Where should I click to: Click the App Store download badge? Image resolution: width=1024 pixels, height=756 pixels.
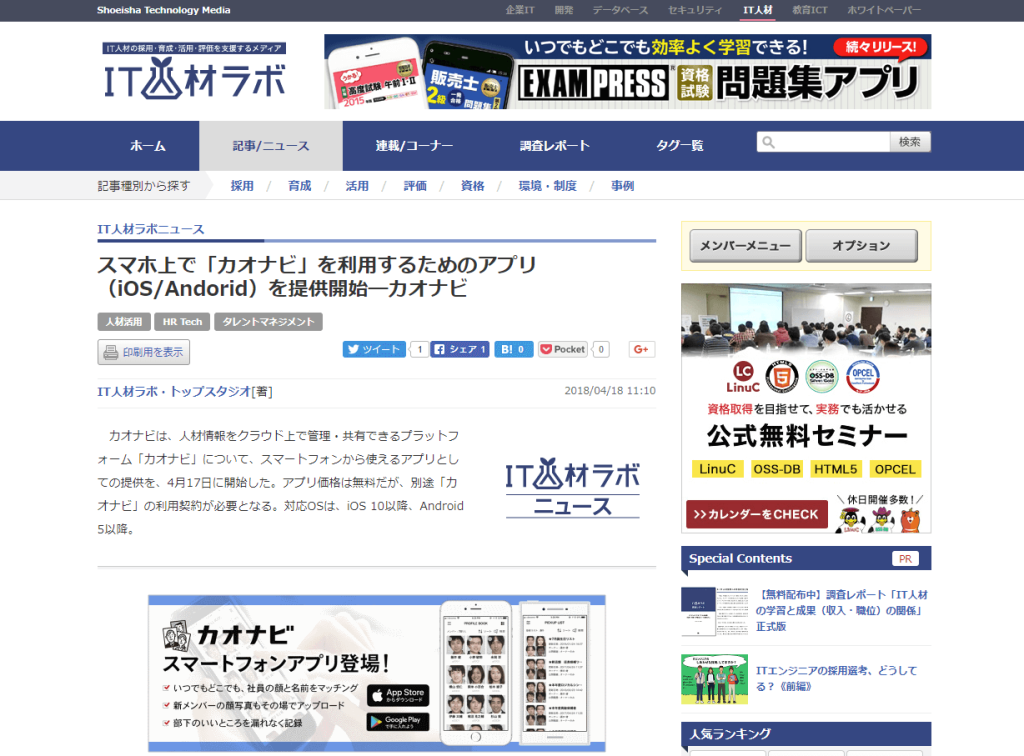tap(398, 695)
